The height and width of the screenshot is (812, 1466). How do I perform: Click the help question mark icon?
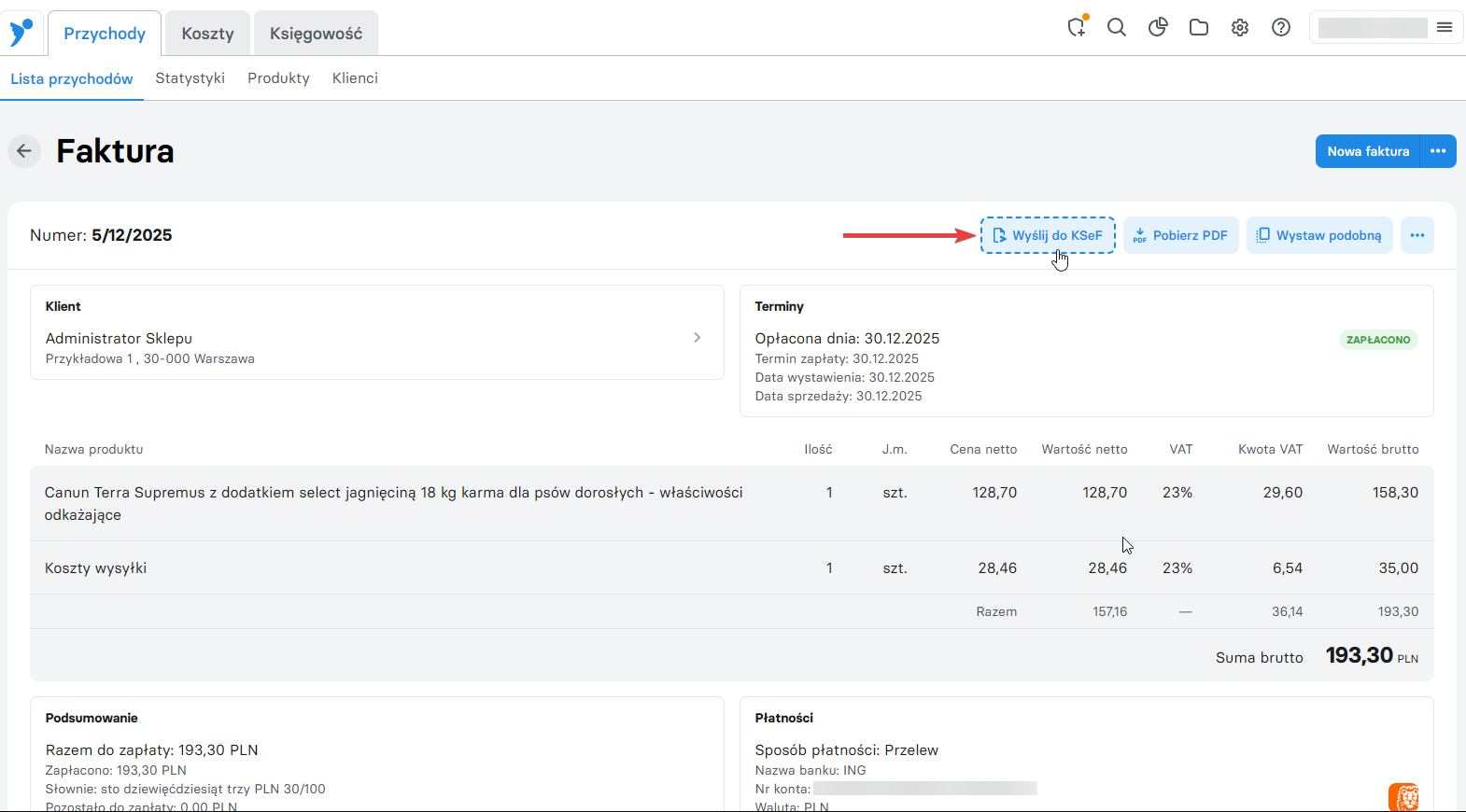point(1281,27)
